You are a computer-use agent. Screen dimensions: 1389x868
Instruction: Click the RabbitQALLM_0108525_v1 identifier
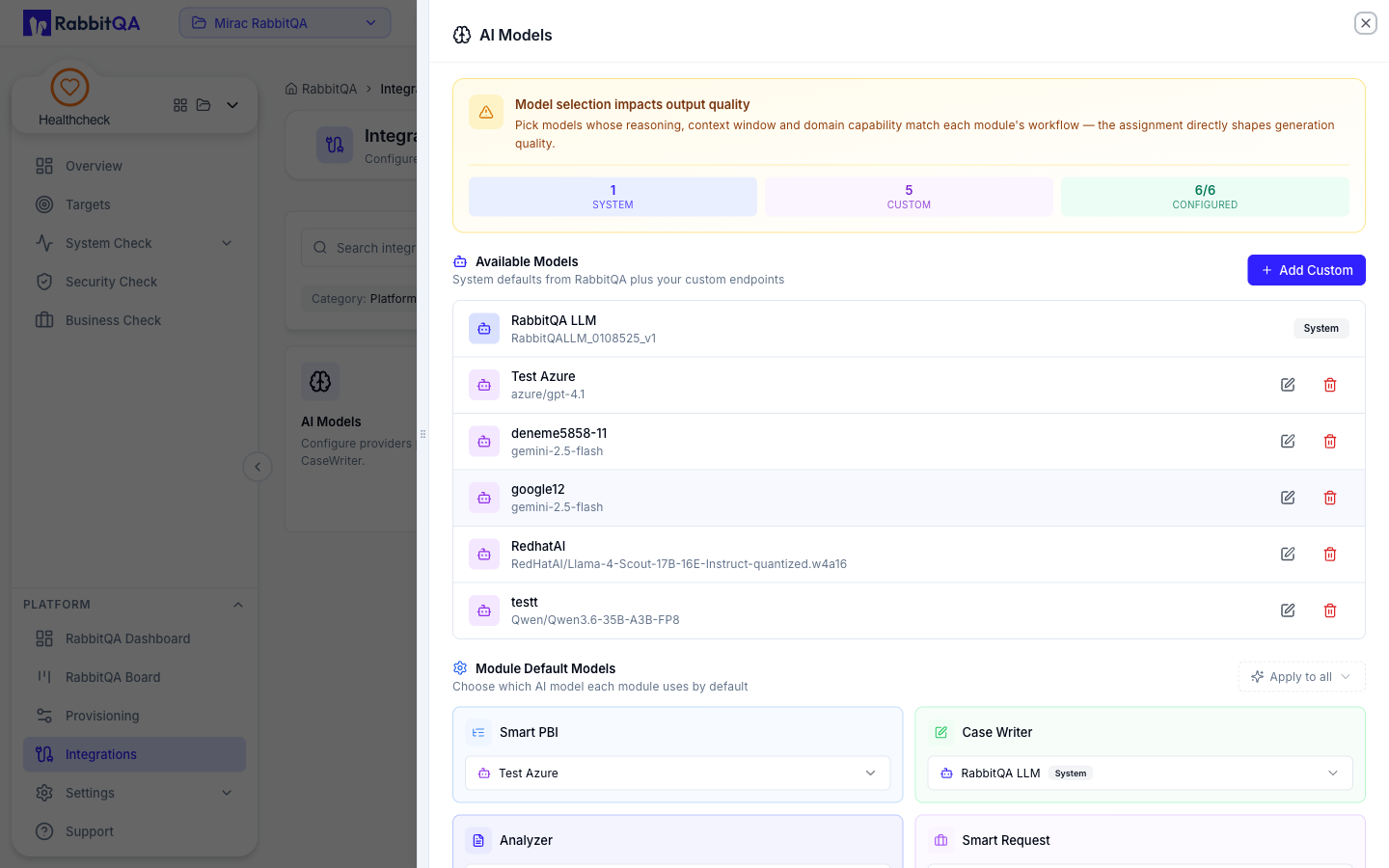[x=584, y=339]
